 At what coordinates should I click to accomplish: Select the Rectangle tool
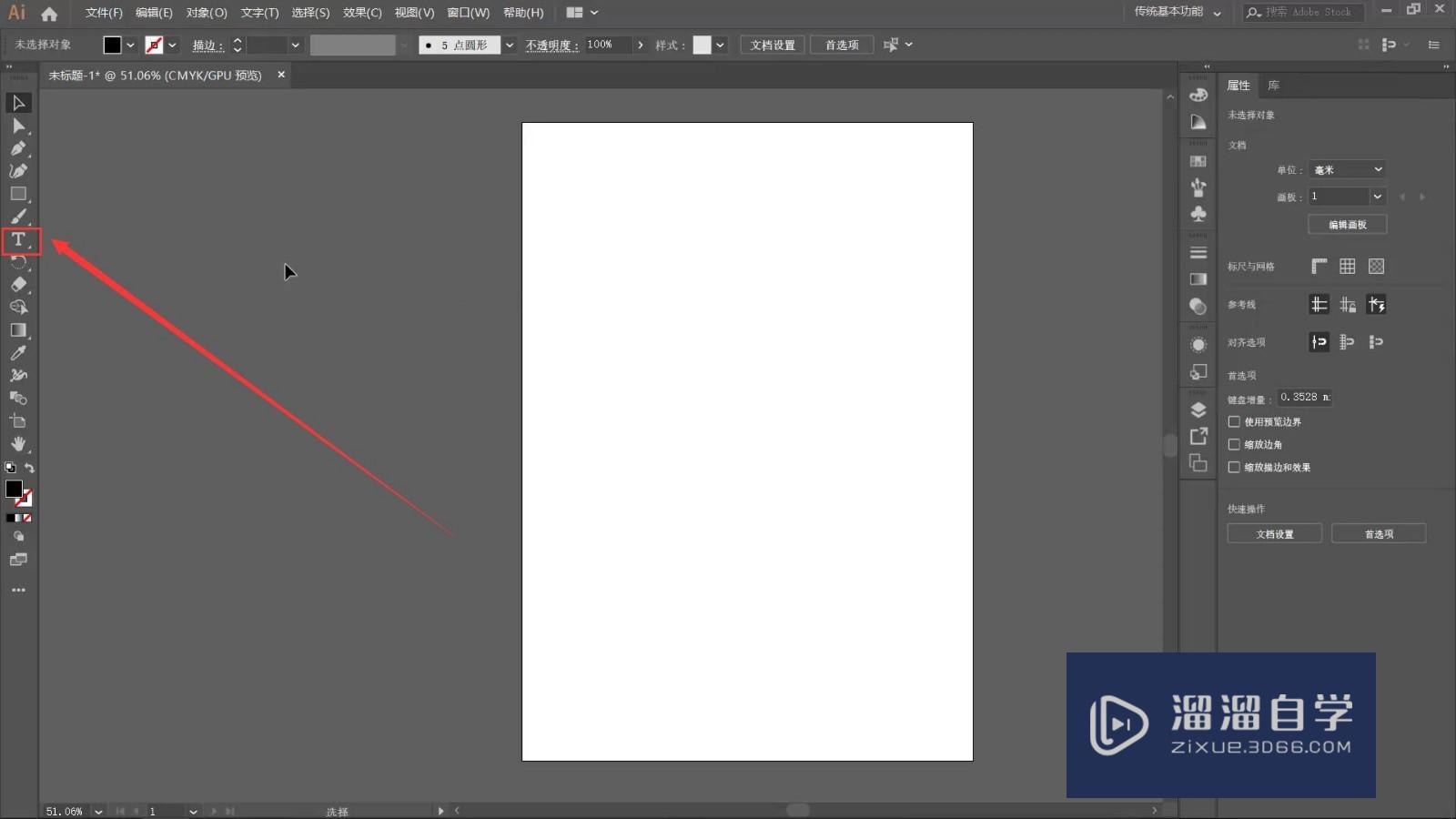(x=18, y=194)
